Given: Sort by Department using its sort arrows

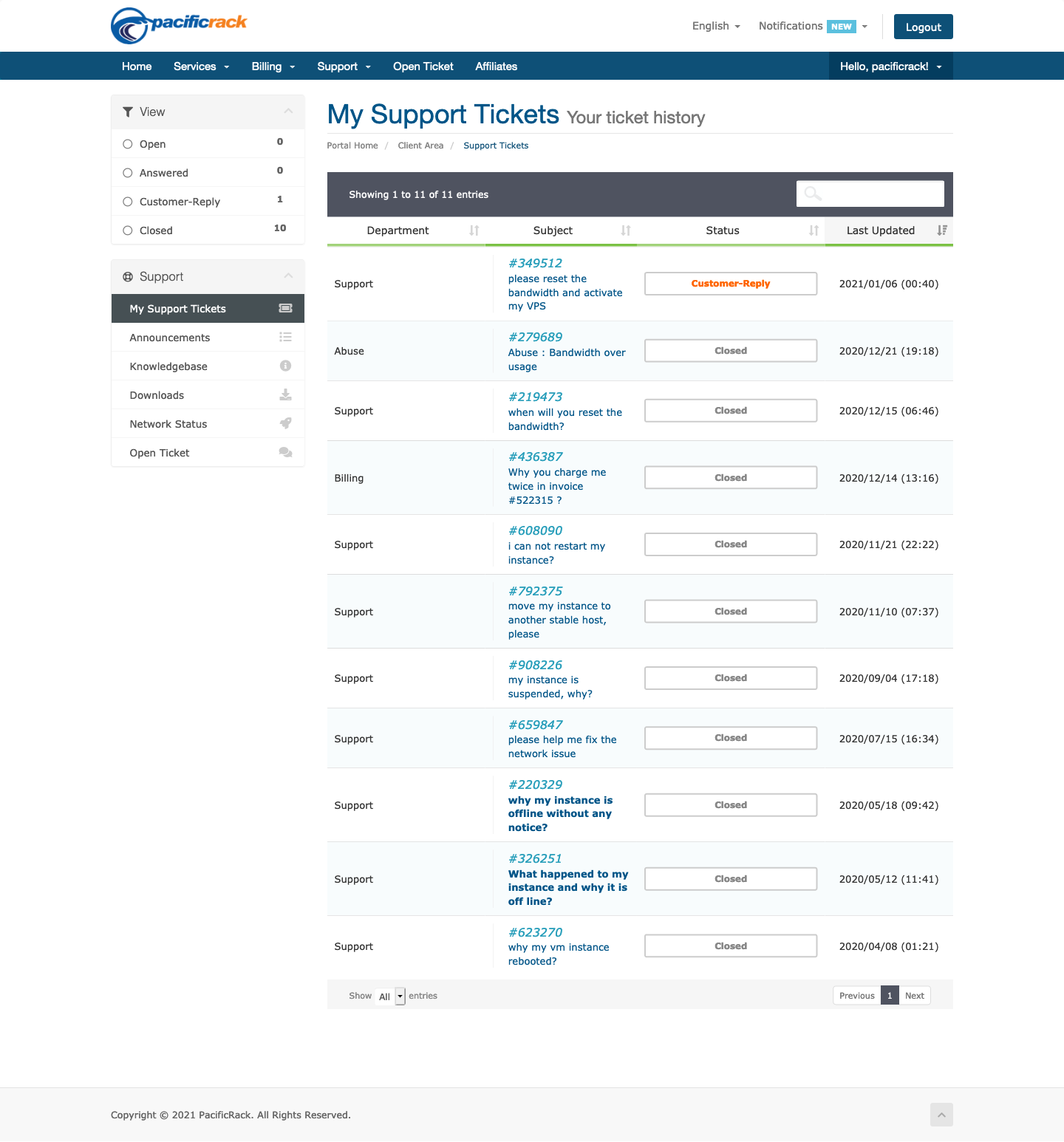Looking at the screenshot, I should [474, 230].
